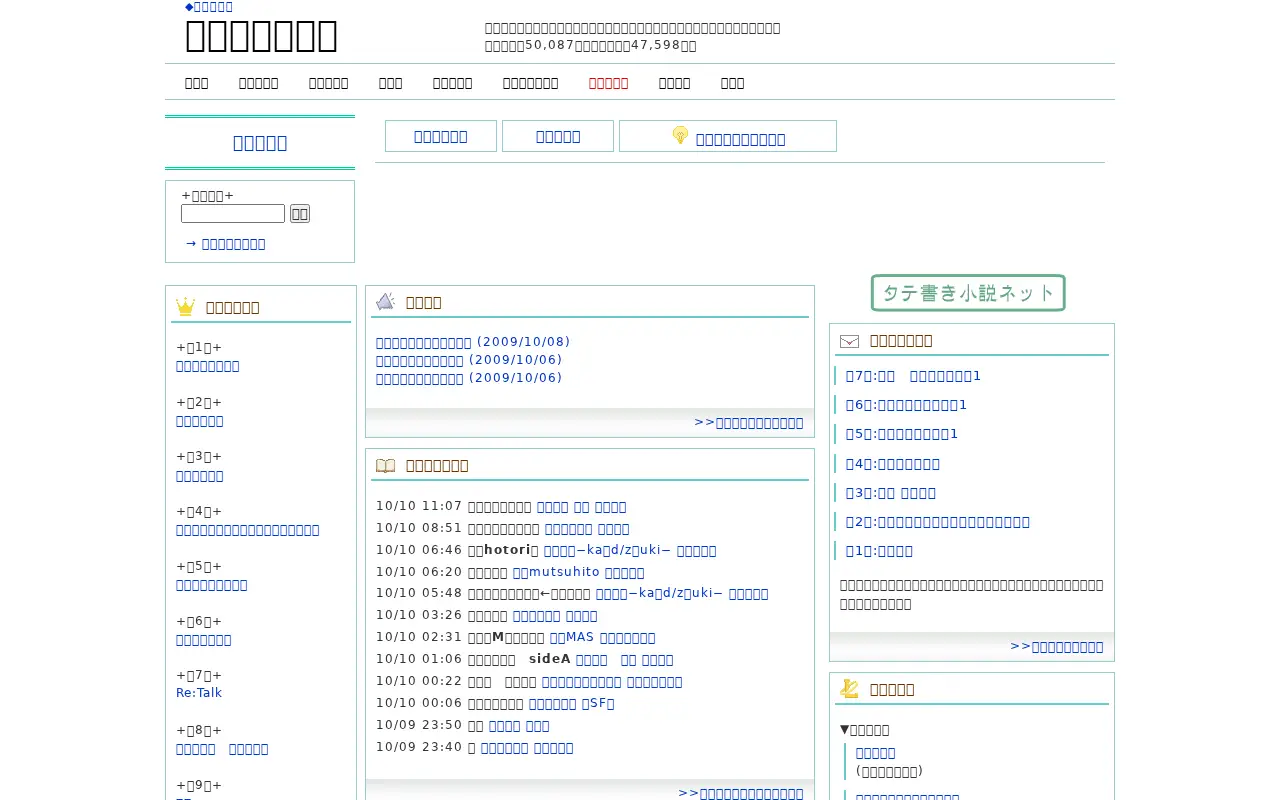This screenshot has height=800, width=1280.
Task: Follow the arrow link below the search box
Action: tap(225, 244)
